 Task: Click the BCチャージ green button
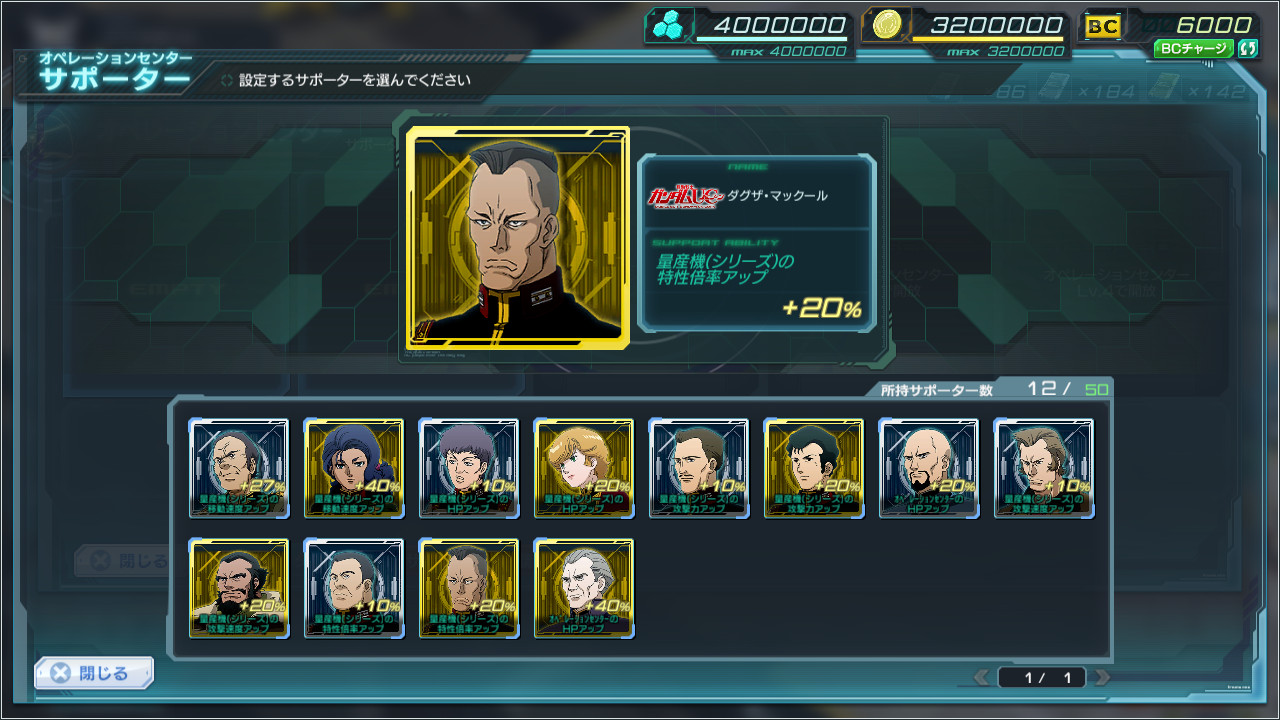[x=1194, y=48]
